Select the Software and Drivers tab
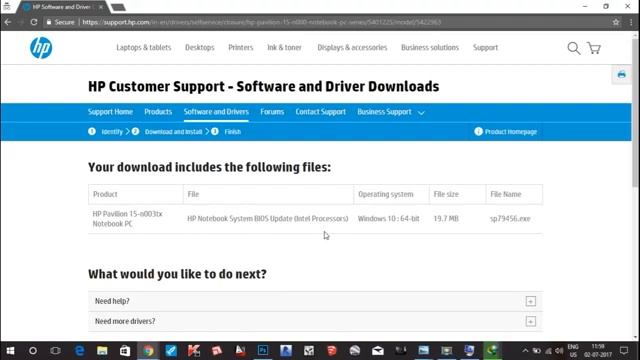This screenshot has height=360, width=640. (x=216, y=112)
